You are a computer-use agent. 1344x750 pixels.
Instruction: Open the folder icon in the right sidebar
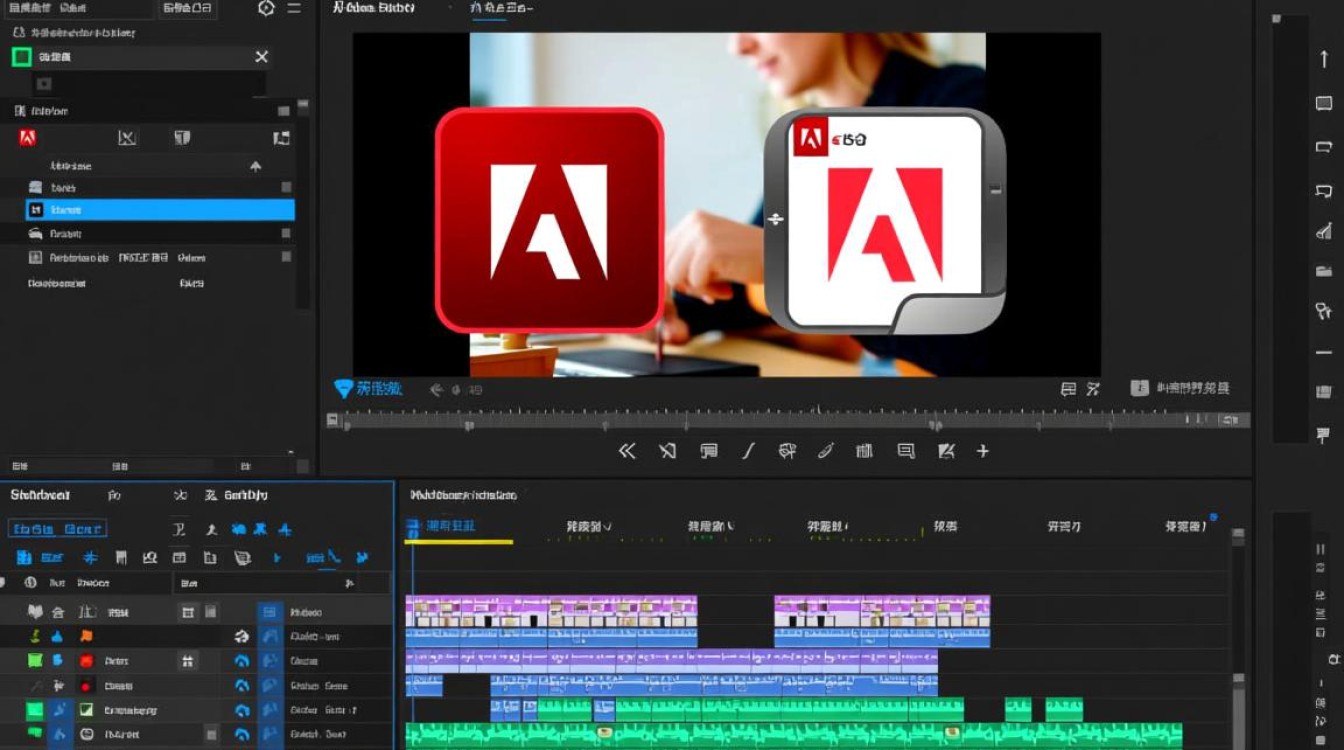click(x=1324, y=270)
